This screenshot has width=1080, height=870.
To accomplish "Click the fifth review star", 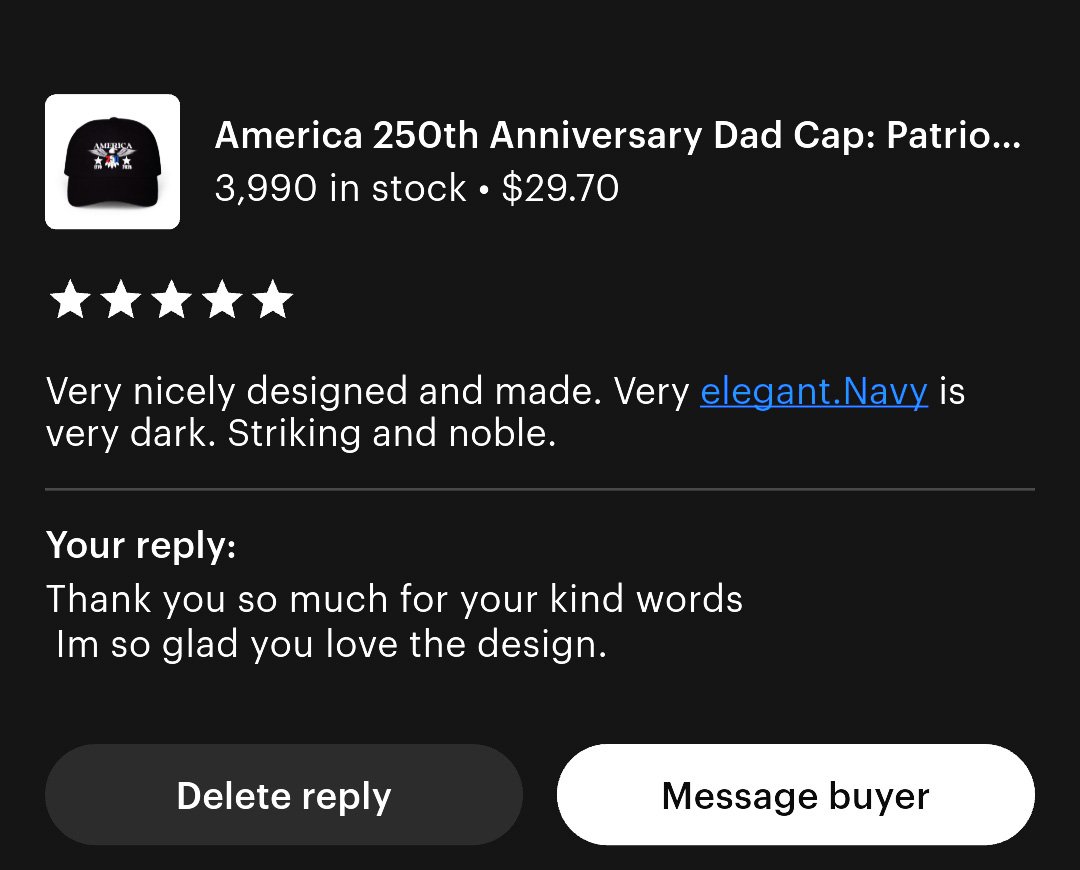I will [273, 300].
